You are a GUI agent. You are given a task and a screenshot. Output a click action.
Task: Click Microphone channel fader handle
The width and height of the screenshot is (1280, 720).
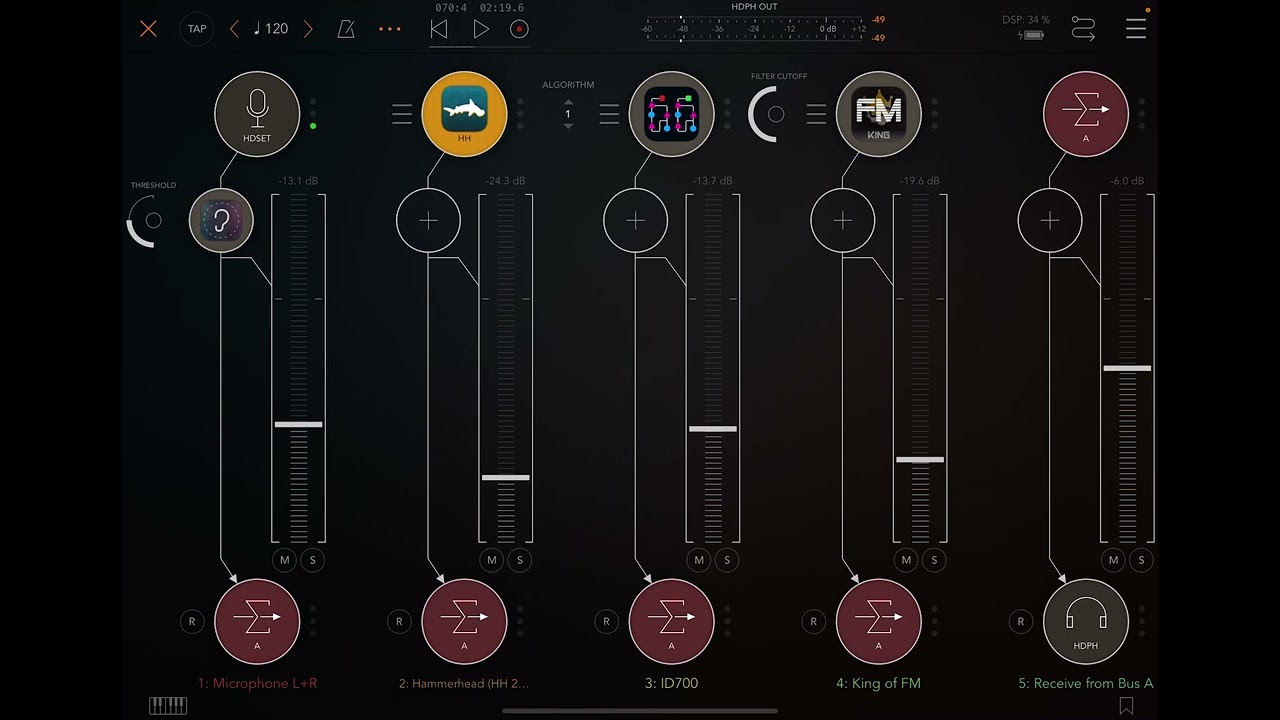click(x=298, y=424)
